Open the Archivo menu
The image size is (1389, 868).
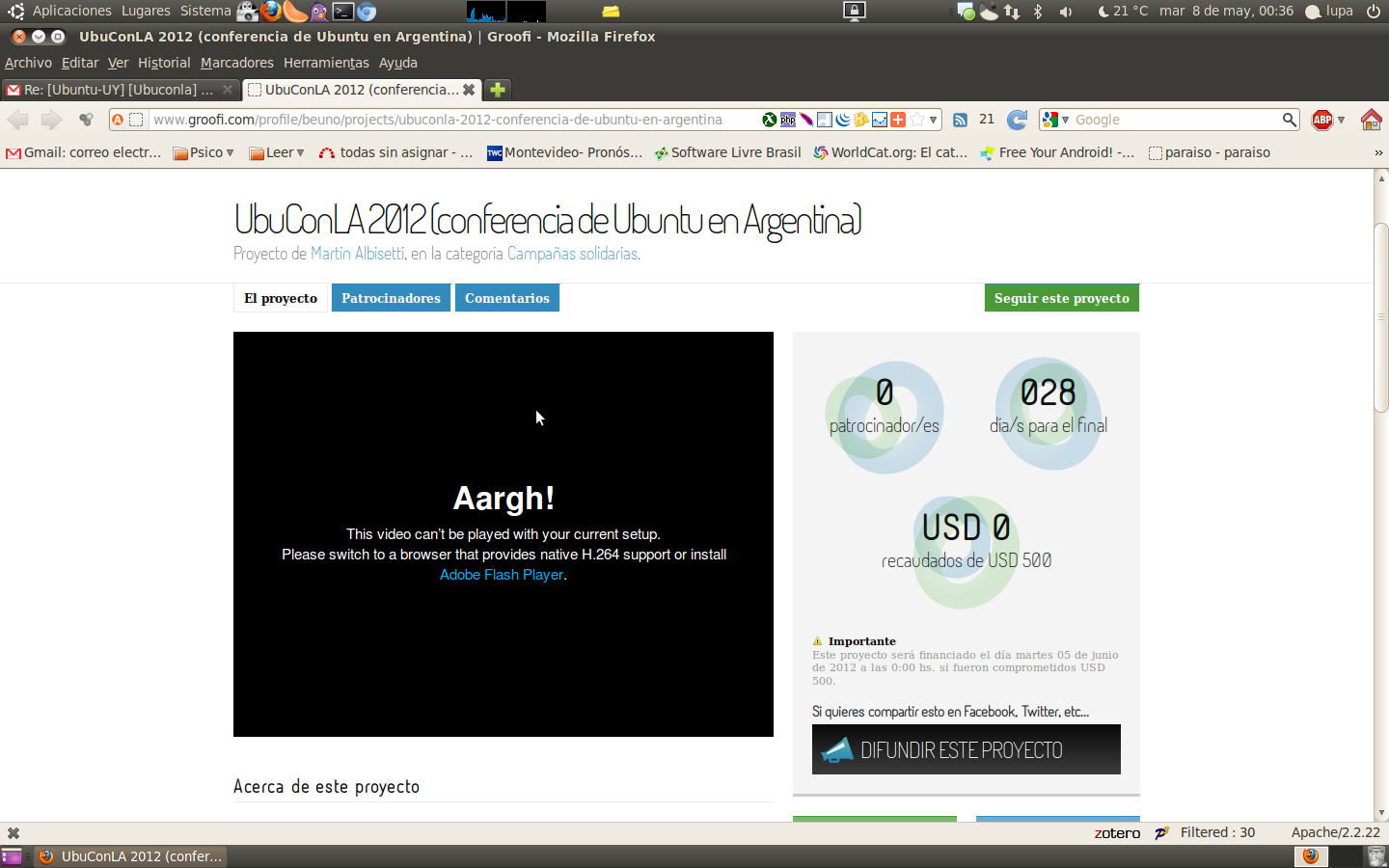click(28, 63)
